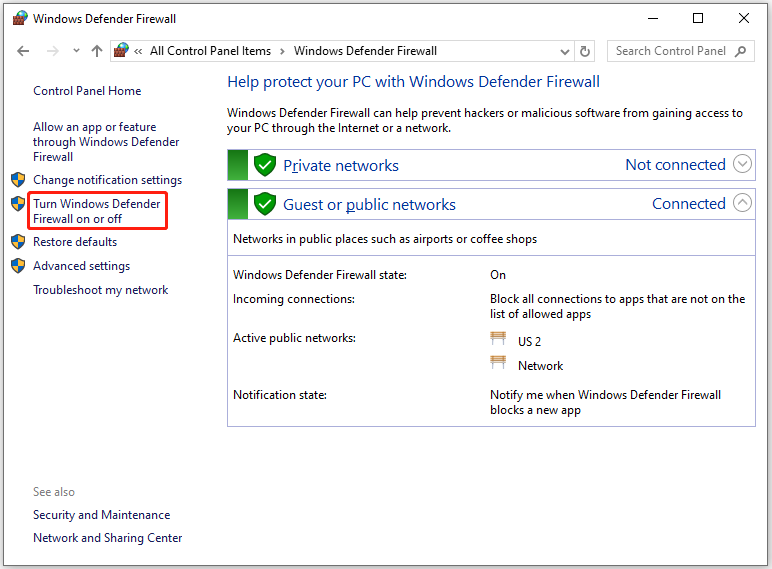Open Network and Sharing Center link
The image size is (772, 569).
[x=107, y=538]
